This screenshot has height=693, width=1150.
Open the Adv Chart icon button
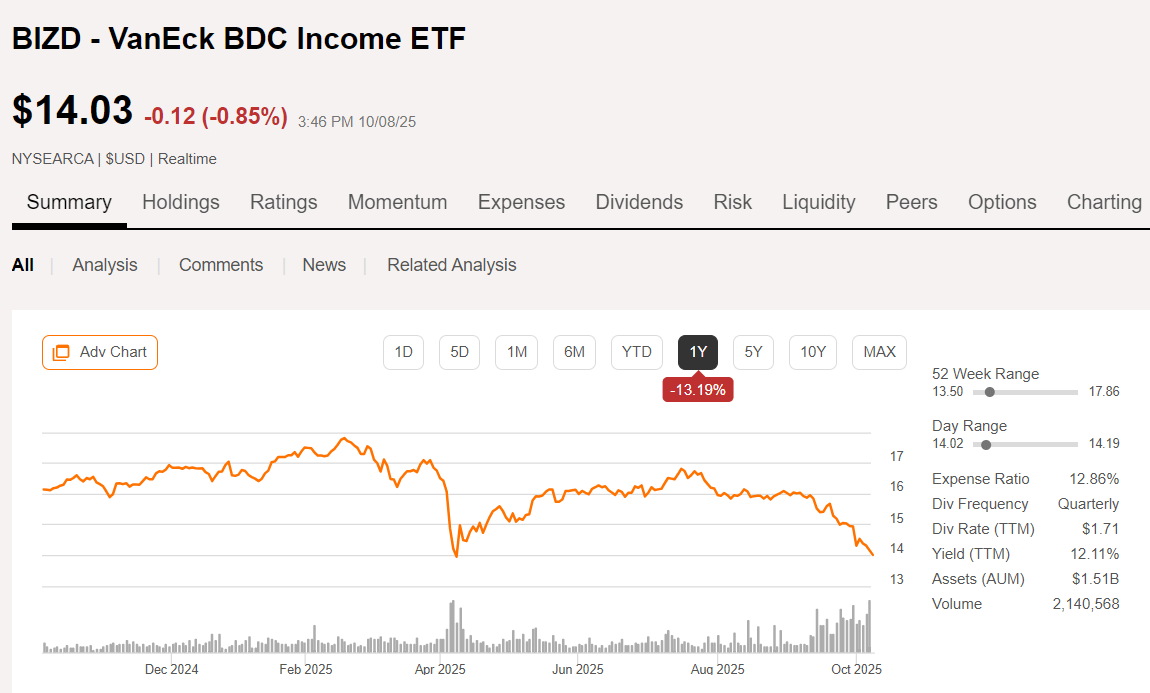[100, 352]
